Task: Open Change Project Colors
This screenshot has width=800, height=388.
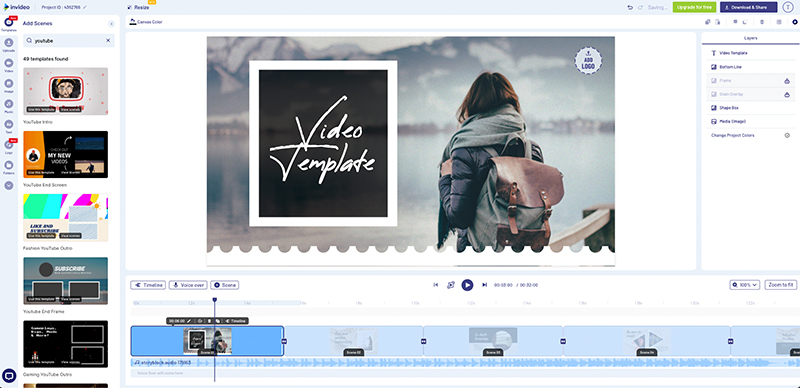Action: click(x=733, y=135)
